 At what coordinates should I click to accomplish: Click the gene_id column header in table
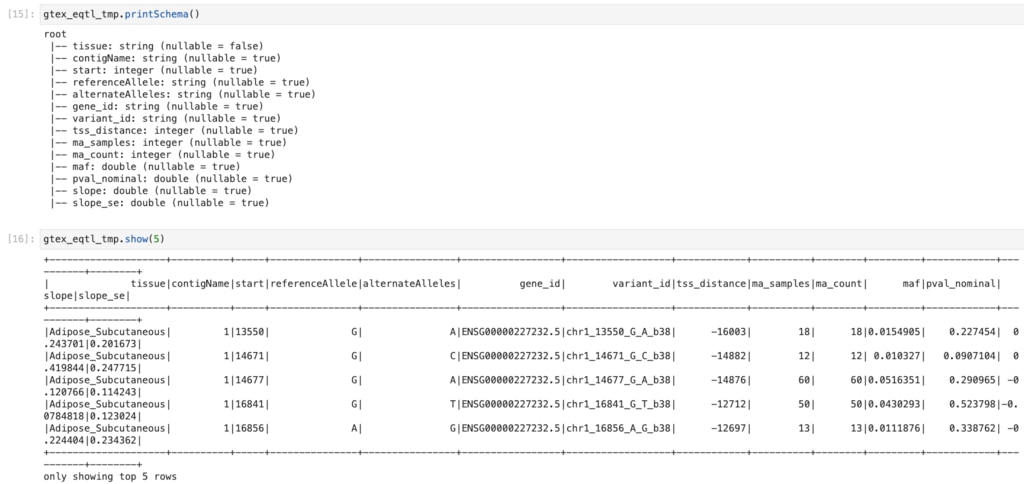coord(541,283)
